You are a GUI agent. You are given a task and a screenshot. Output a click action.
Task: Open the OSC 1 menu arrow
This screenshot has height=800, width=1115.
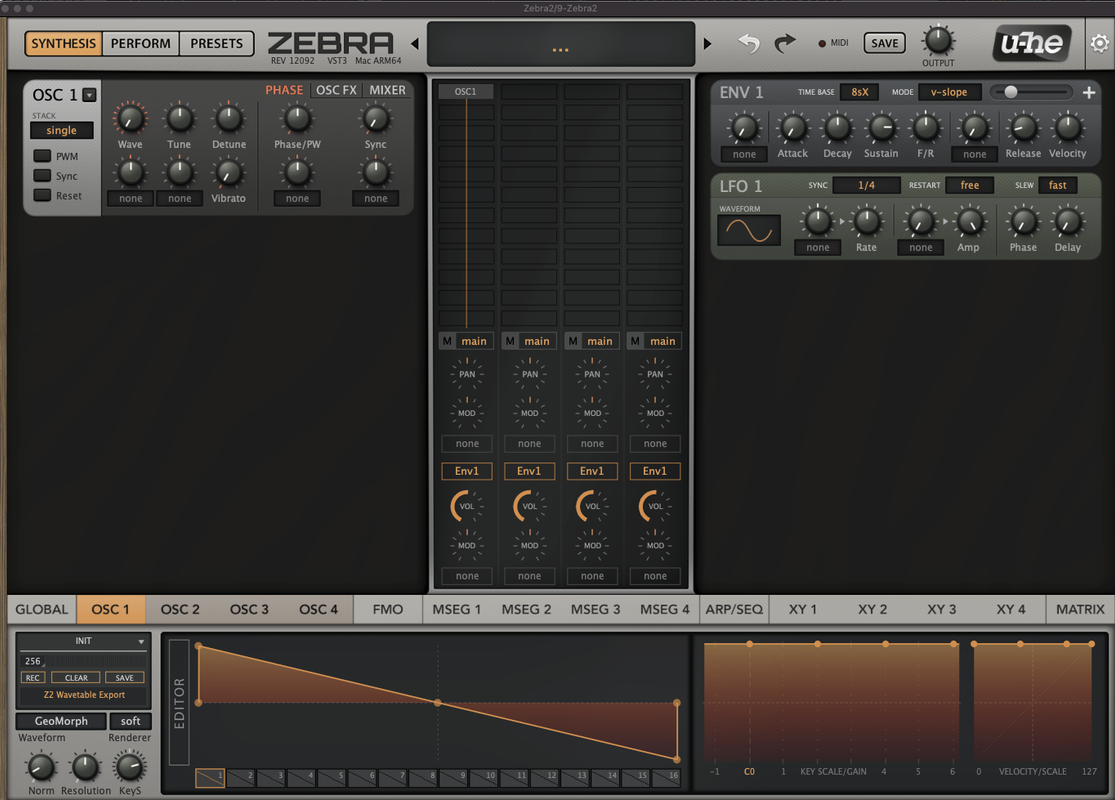(90, 95)
